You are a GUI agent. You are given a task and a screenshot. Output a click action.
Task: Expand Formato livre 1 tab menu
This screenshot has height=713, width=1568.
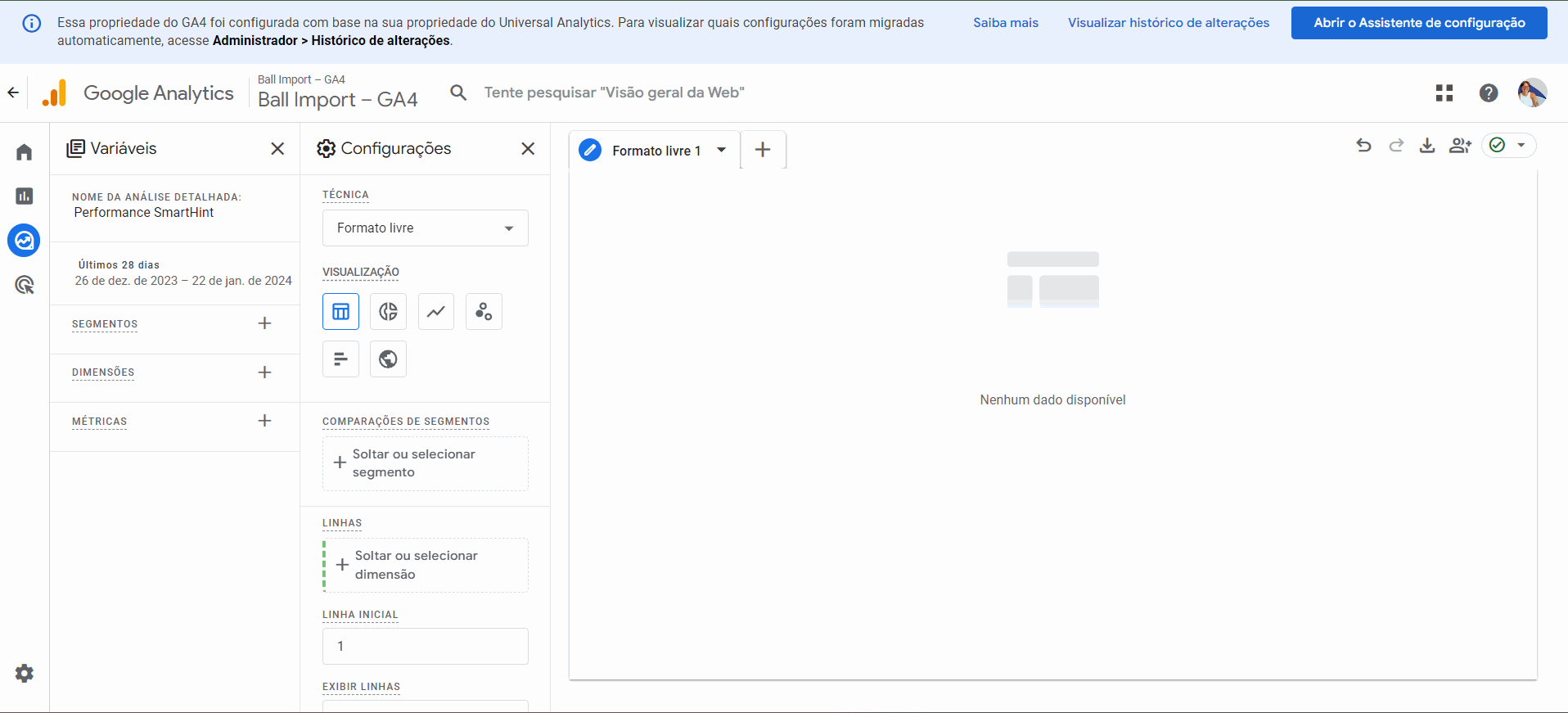[x=721, y=150]
